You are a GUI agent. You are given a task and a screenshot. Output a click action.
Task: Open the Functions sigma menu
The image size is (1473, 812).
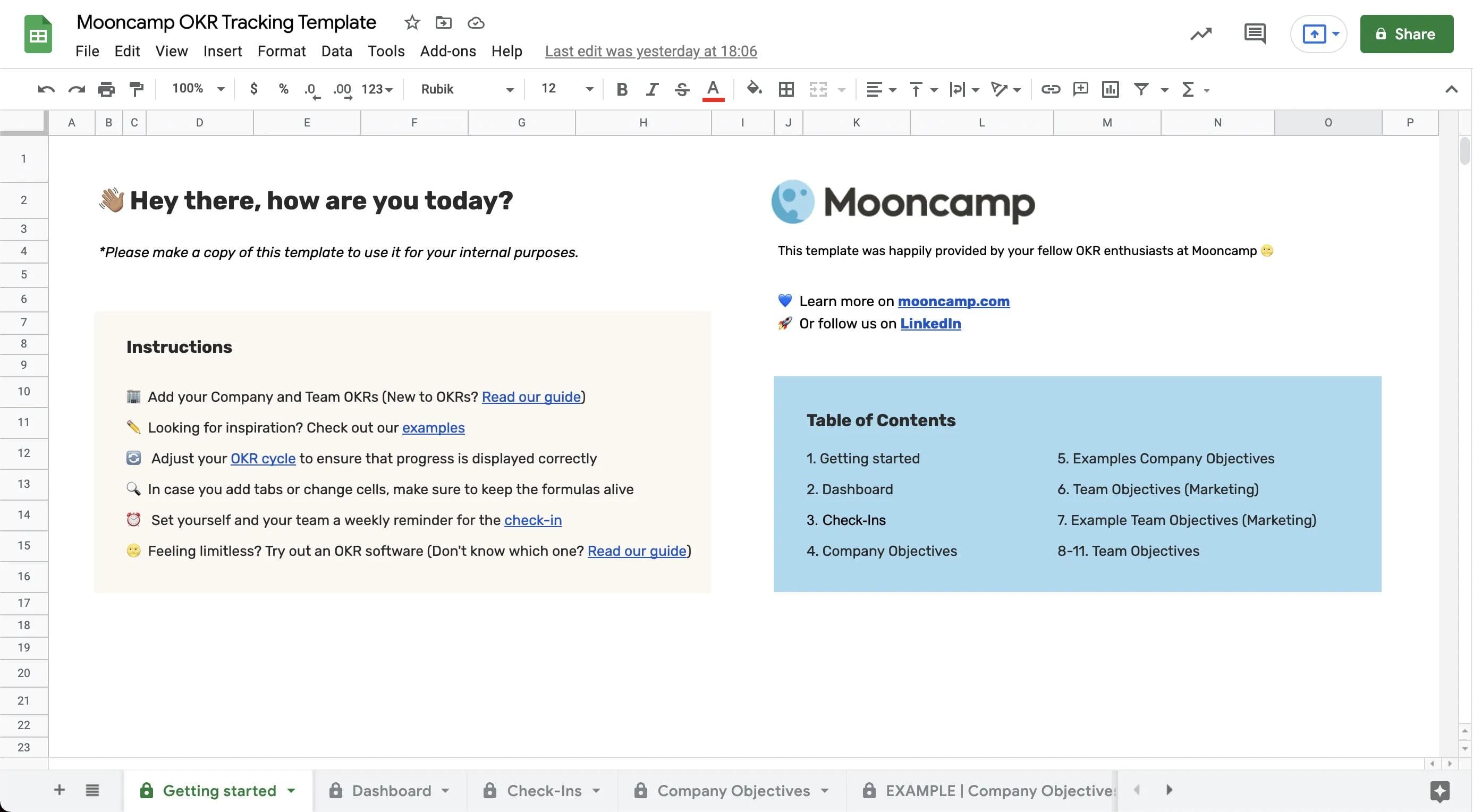[1195, 89]
